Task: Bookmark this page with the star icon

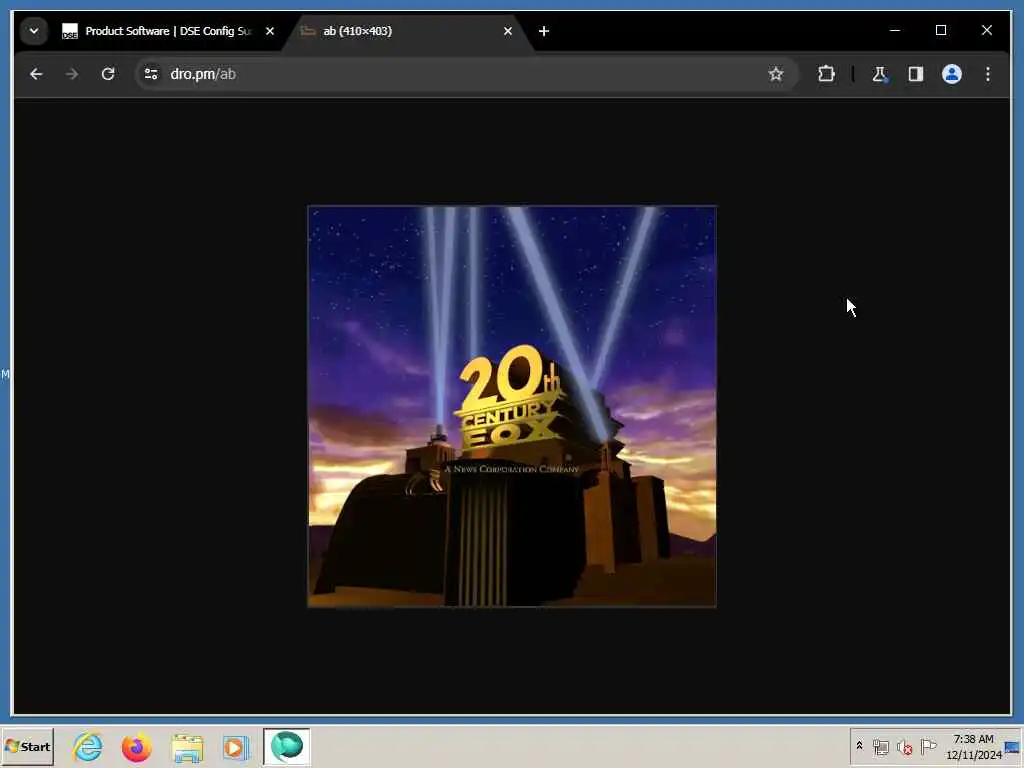Action: click(x=775, y=74)
